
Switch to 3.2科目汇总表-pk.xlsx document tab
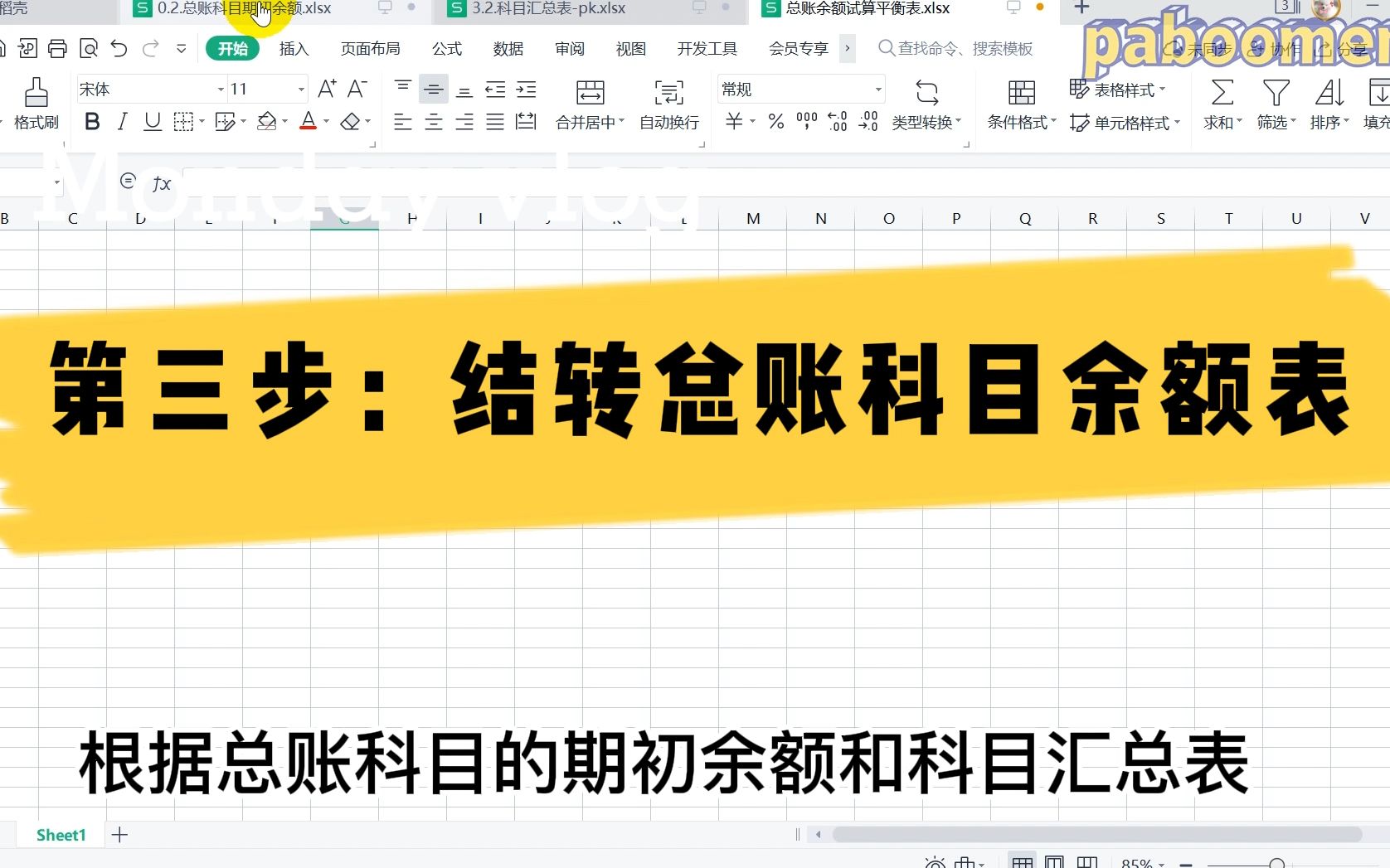click(589, 9)
